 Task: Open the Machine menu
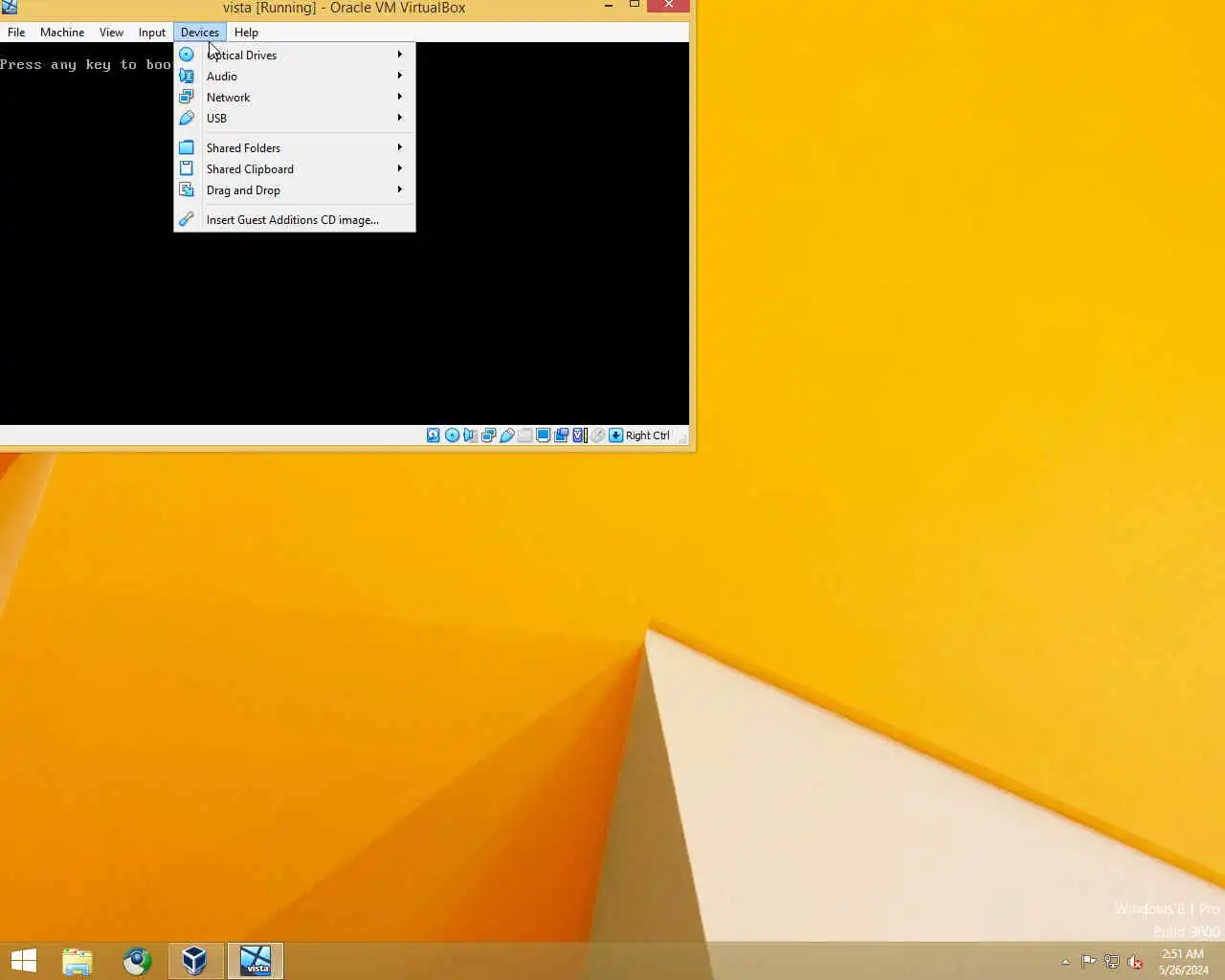(62, 33)
